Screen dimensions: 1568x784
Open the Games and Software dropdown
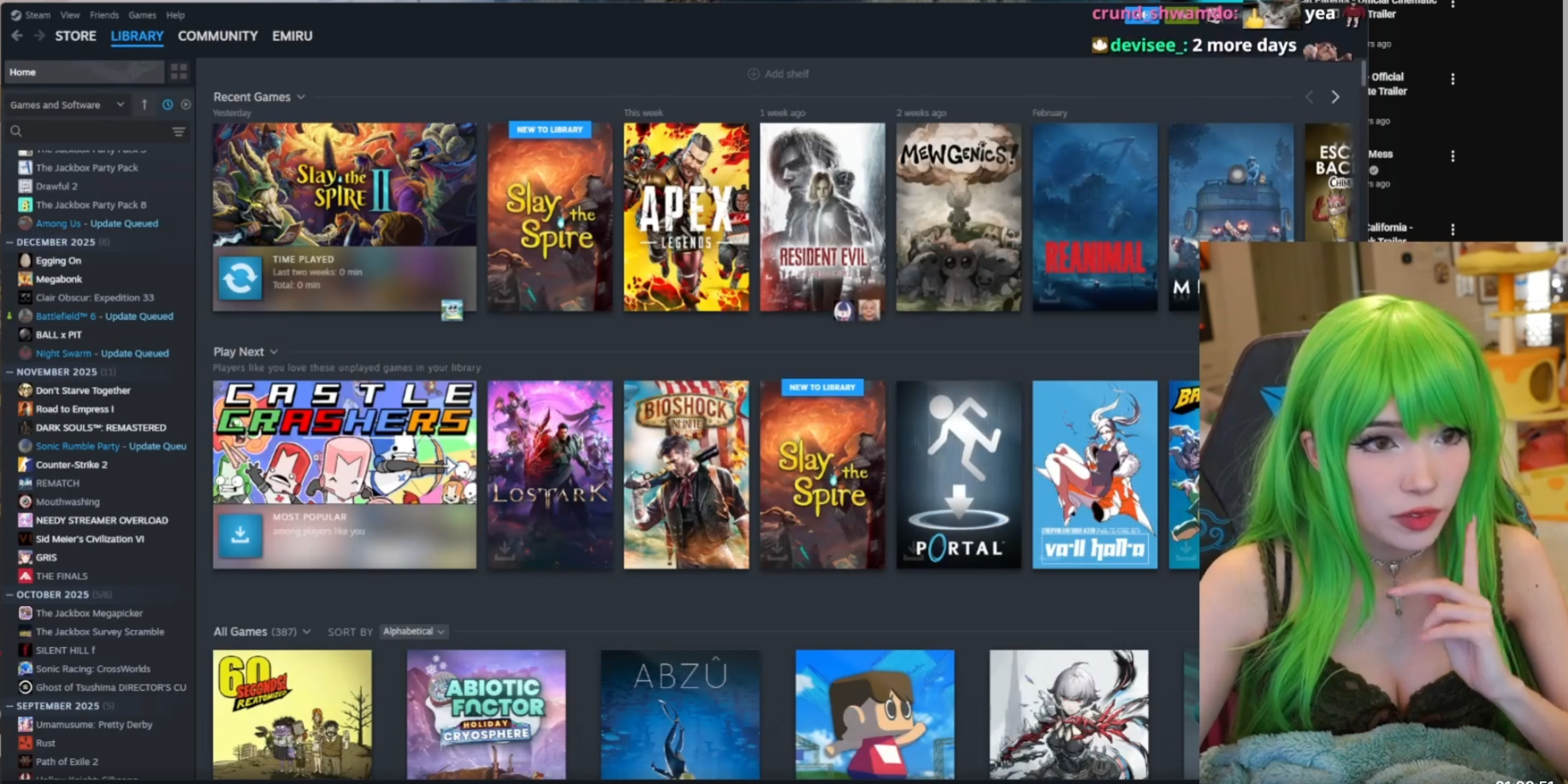67,104
